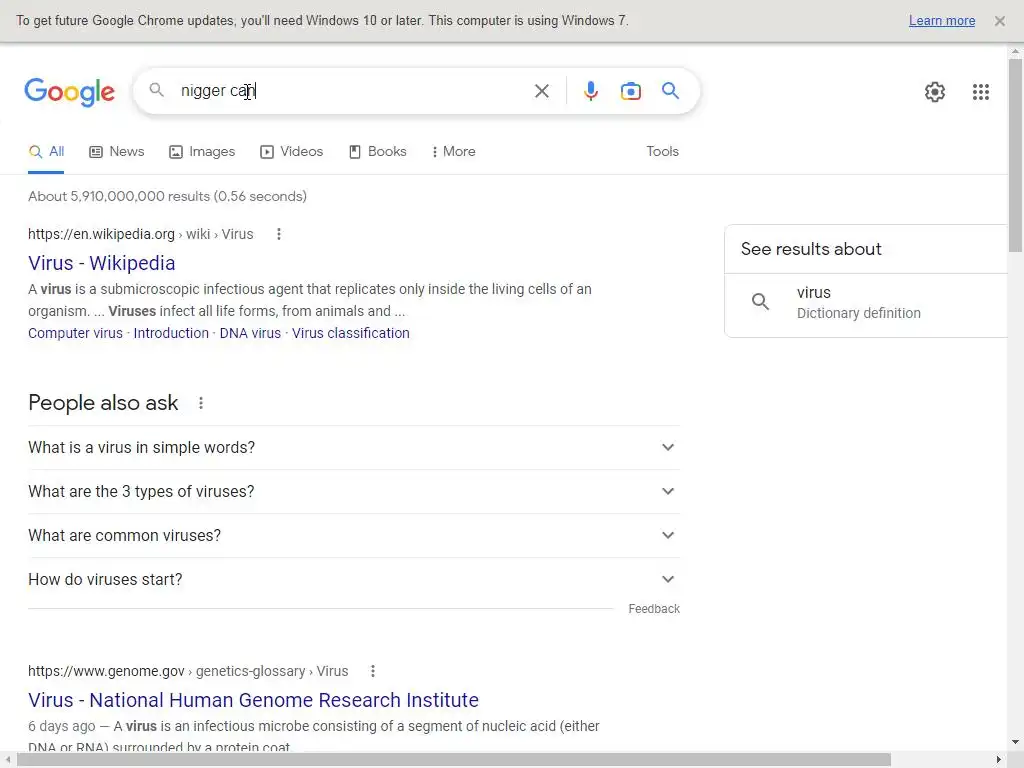The height and width of the screenshot is (768, 1024).
Task: Click the Google logo
Action: click(69, 91)
